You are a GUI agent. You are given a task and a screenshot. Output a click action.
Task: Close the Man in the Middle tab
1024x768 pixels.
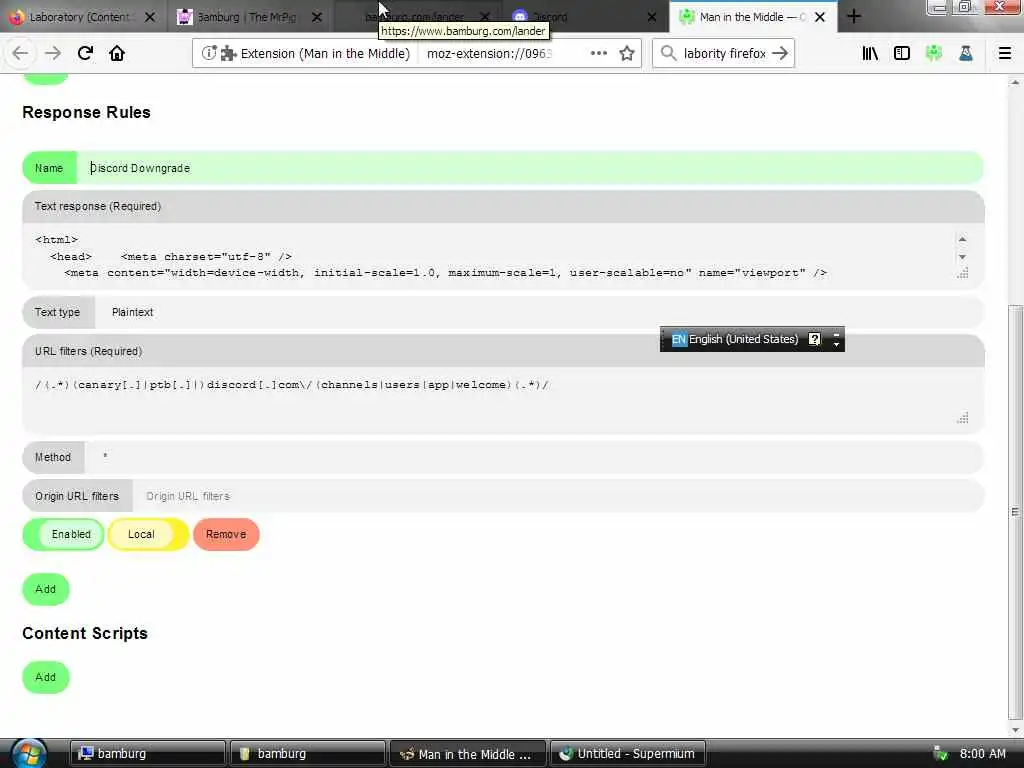pos(820,17)
